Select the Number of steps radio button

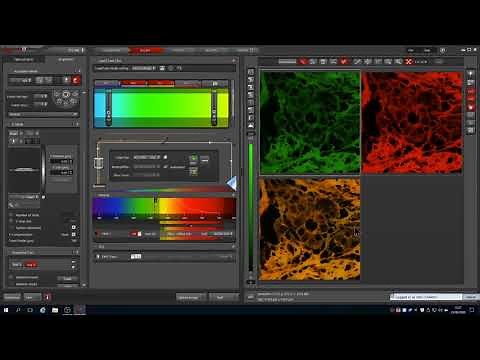click(11, 215)
